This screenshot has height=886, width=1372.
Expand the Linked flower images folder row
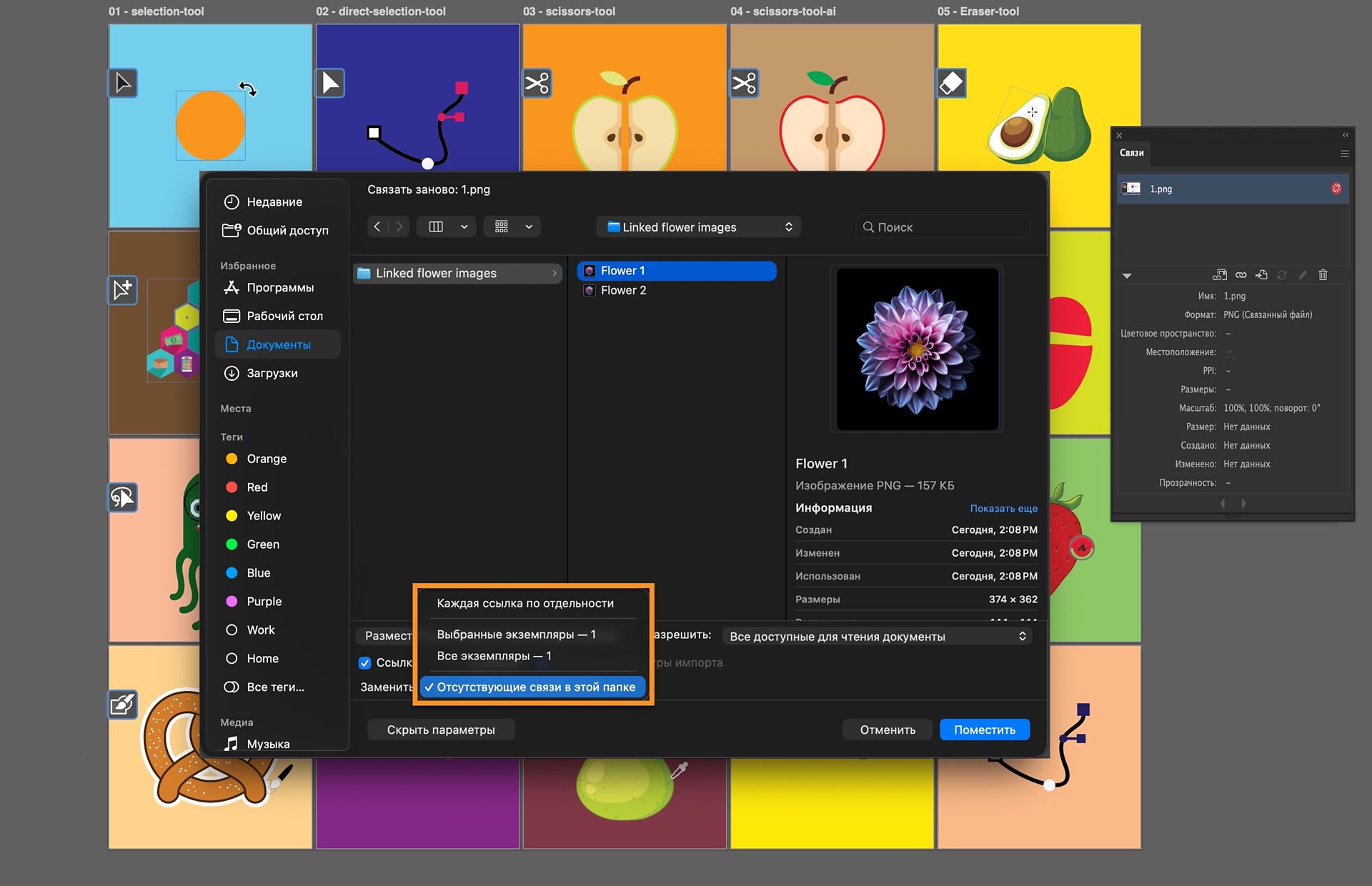click(457, 273)
